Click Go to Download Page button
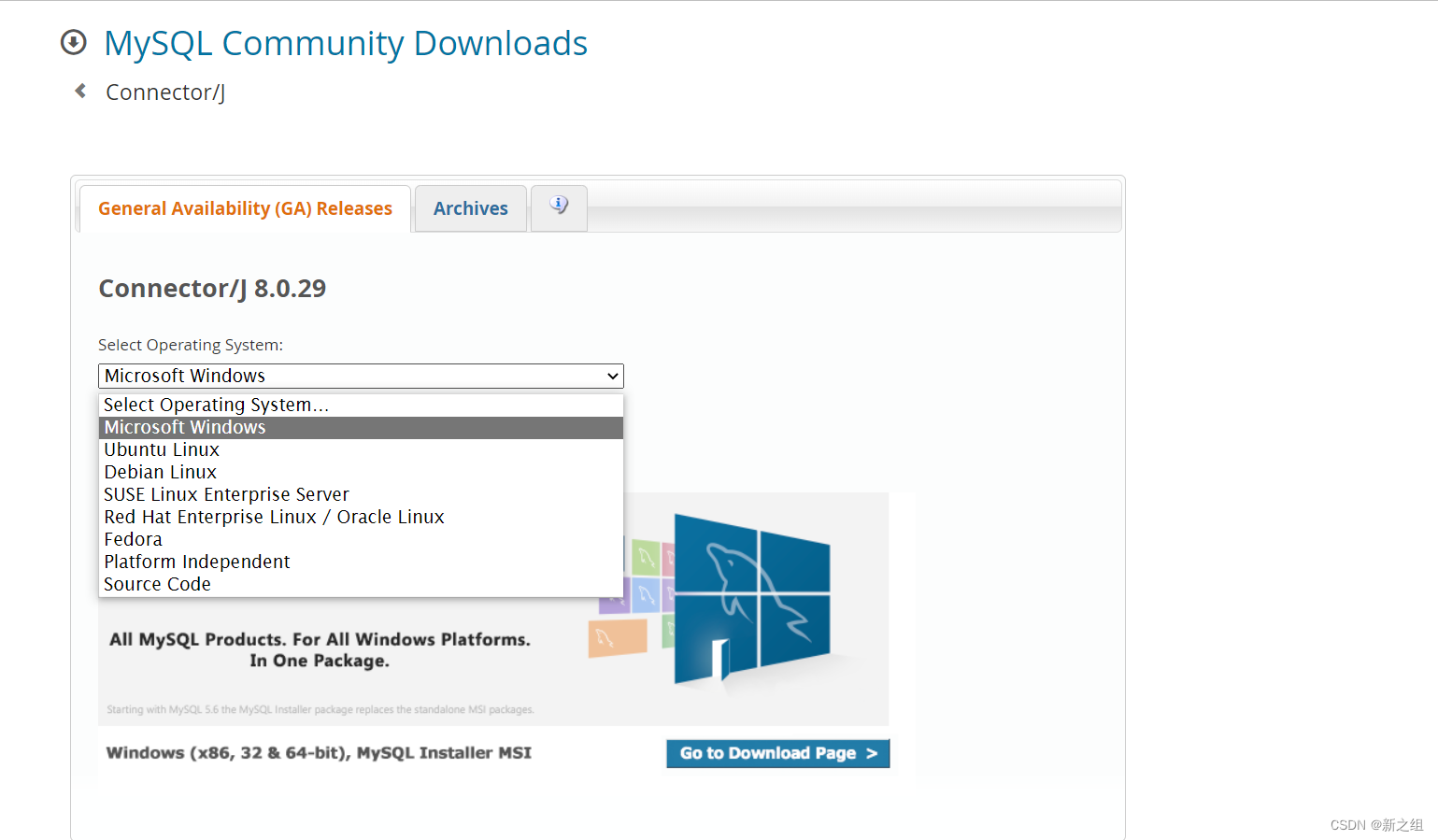The height and width of the screenshot is (840, 1438). pos(777,753)
